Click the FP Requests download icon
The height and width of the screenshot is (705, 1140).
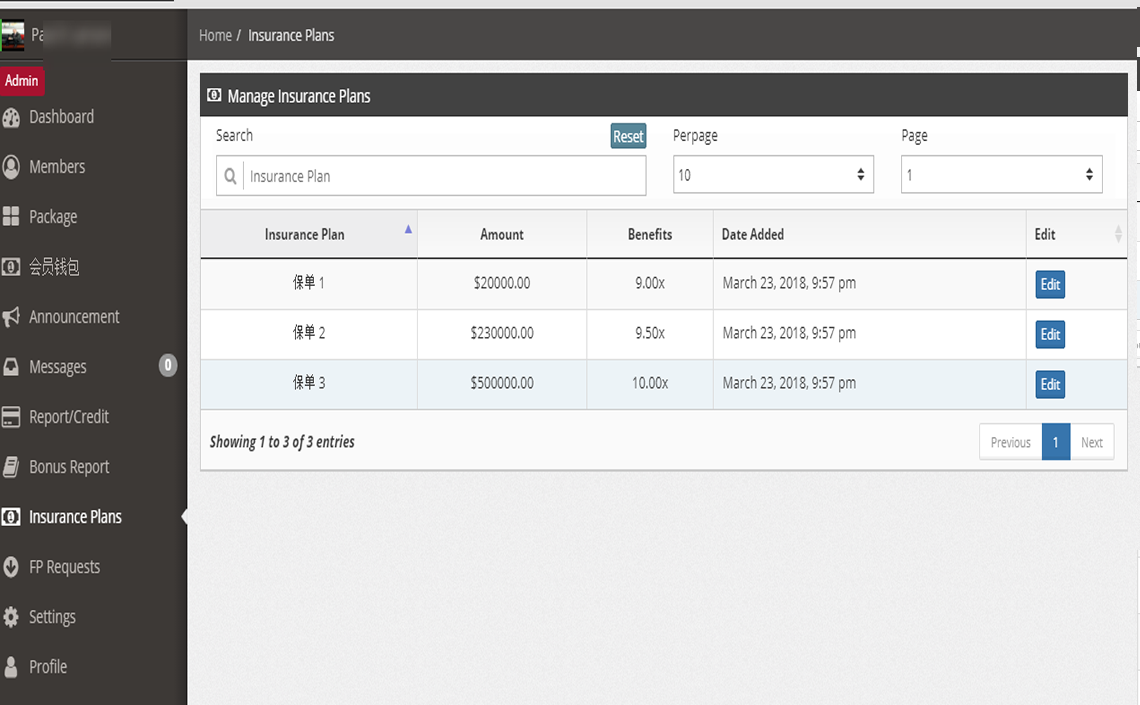tap(11, 567)
